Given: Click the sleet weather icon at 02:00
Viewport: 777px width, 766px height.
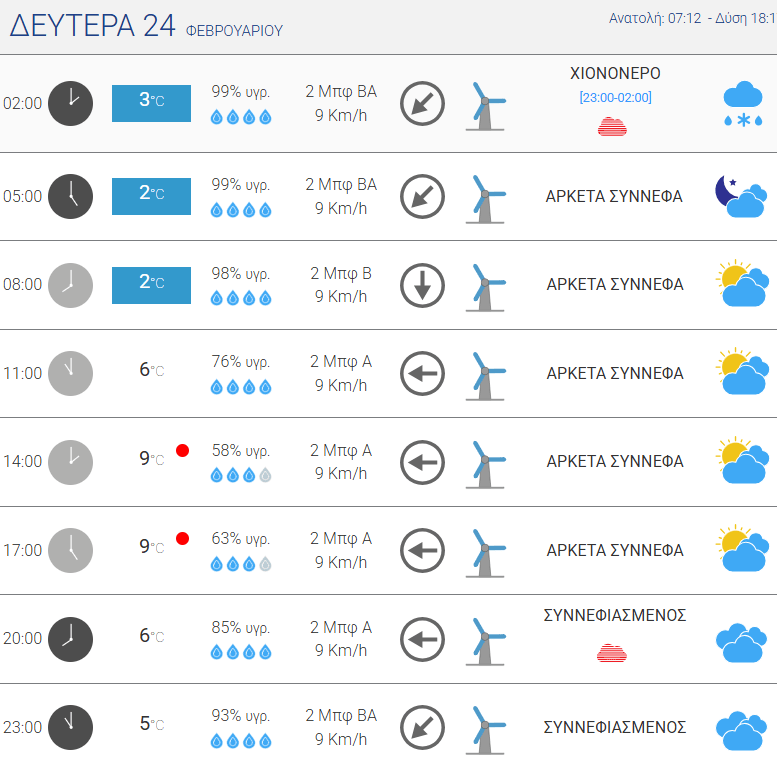Looking at the screenshot, I should pos(743,104).
